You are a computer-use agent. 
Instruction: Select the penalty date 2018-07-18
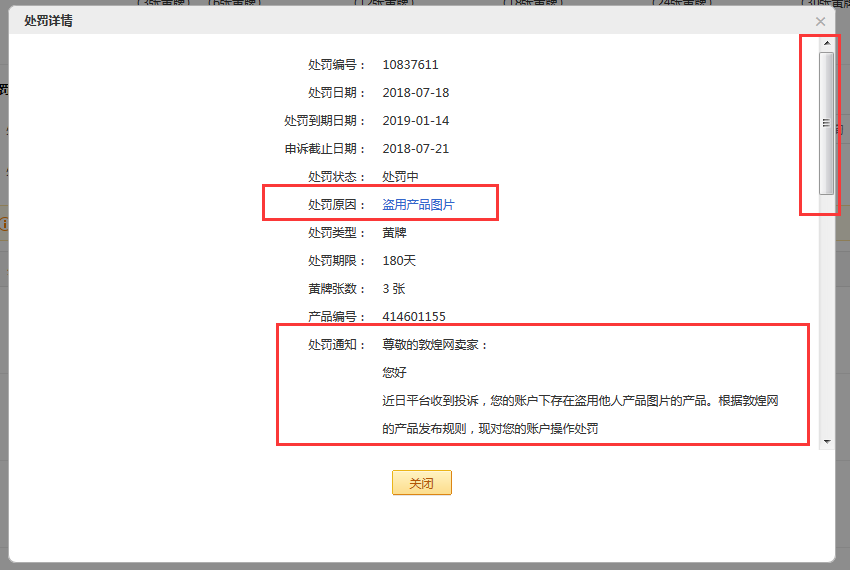click(x=416, y=93)
